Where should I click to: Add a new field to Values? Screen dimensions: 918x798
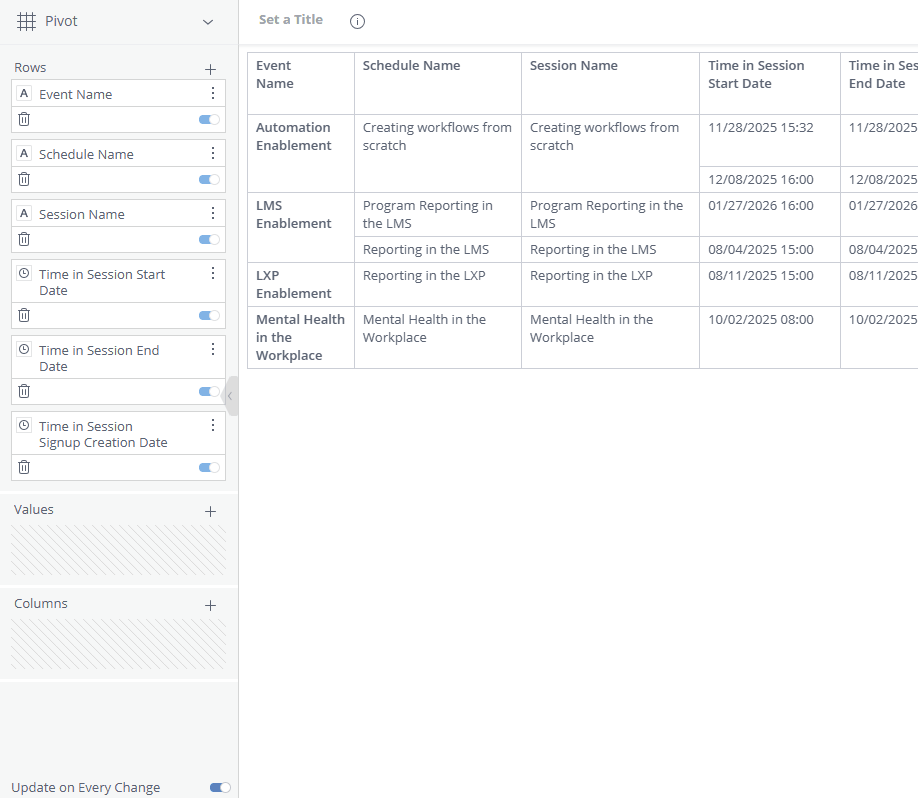210,511
